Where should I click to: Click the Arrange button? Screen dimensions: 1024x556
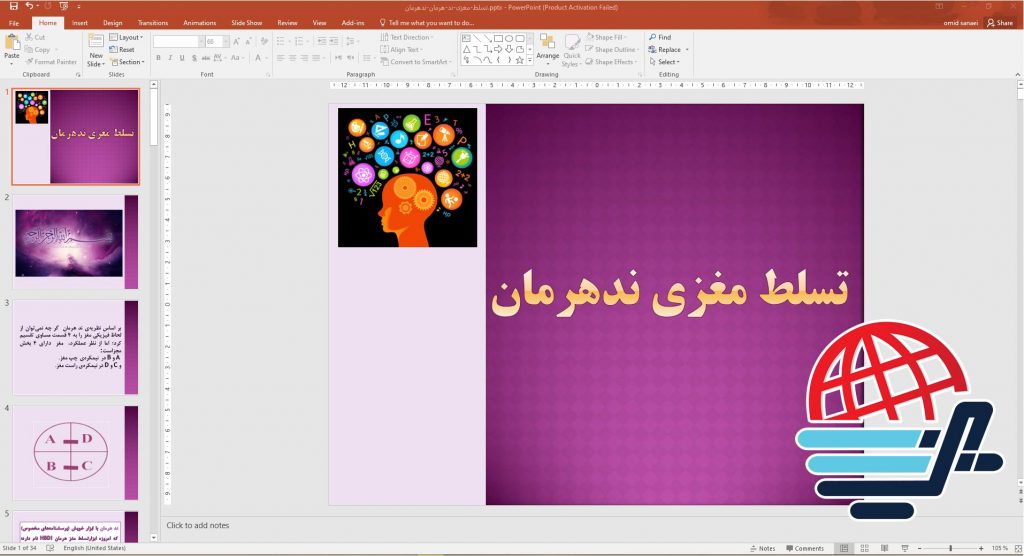(x=547, y=47)
